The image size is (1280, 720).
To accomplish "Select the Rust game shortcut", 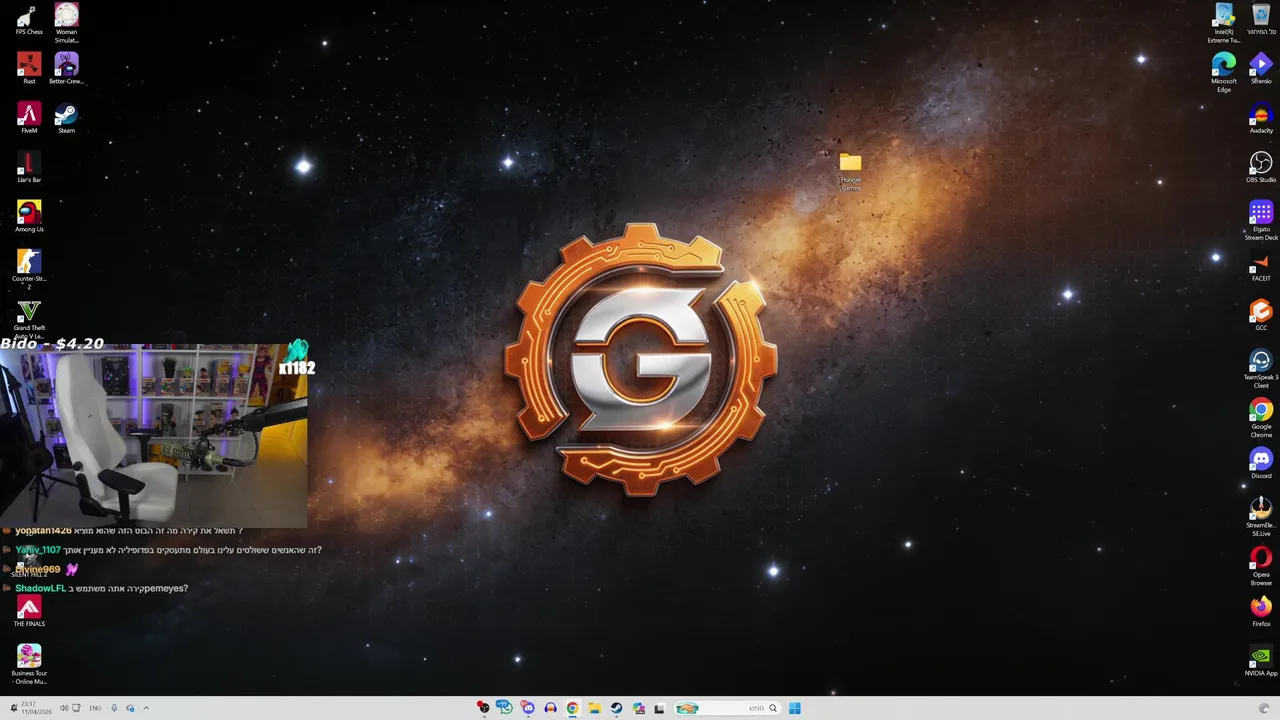I will pyautogui.click(x=29, y=69).
